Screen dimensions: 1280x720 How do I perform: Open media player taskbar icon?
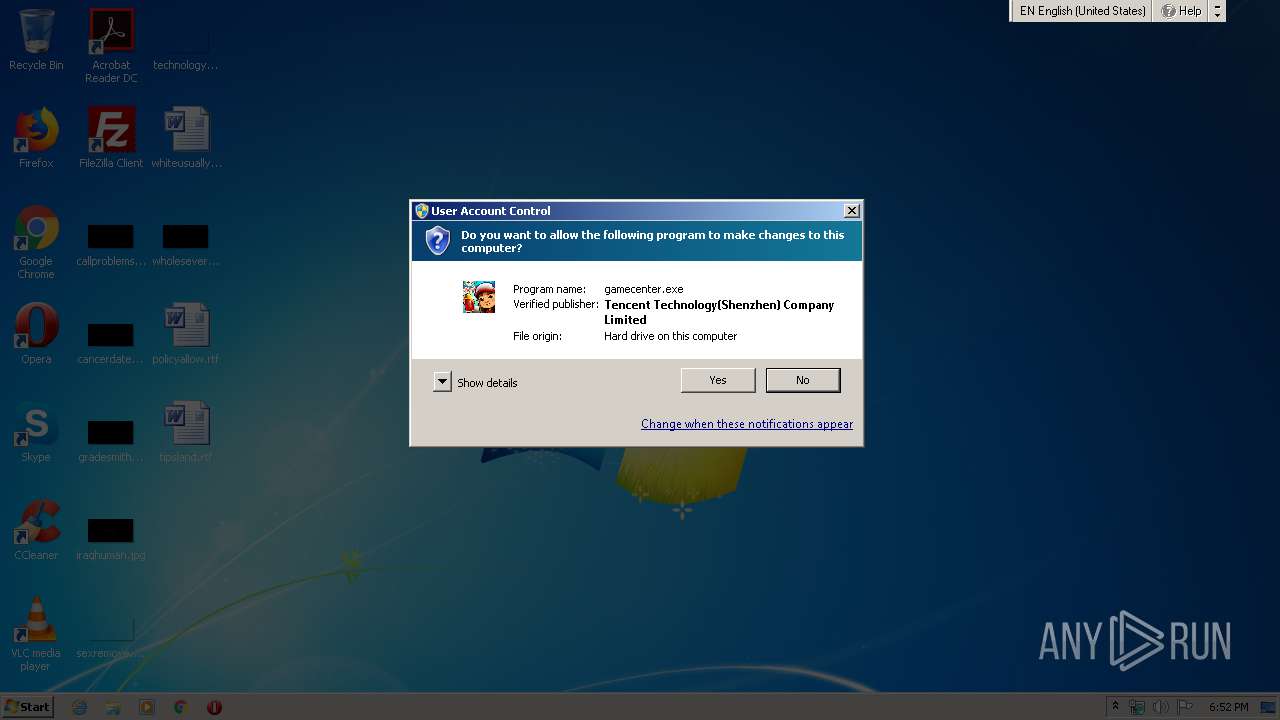tap(147, 707)
